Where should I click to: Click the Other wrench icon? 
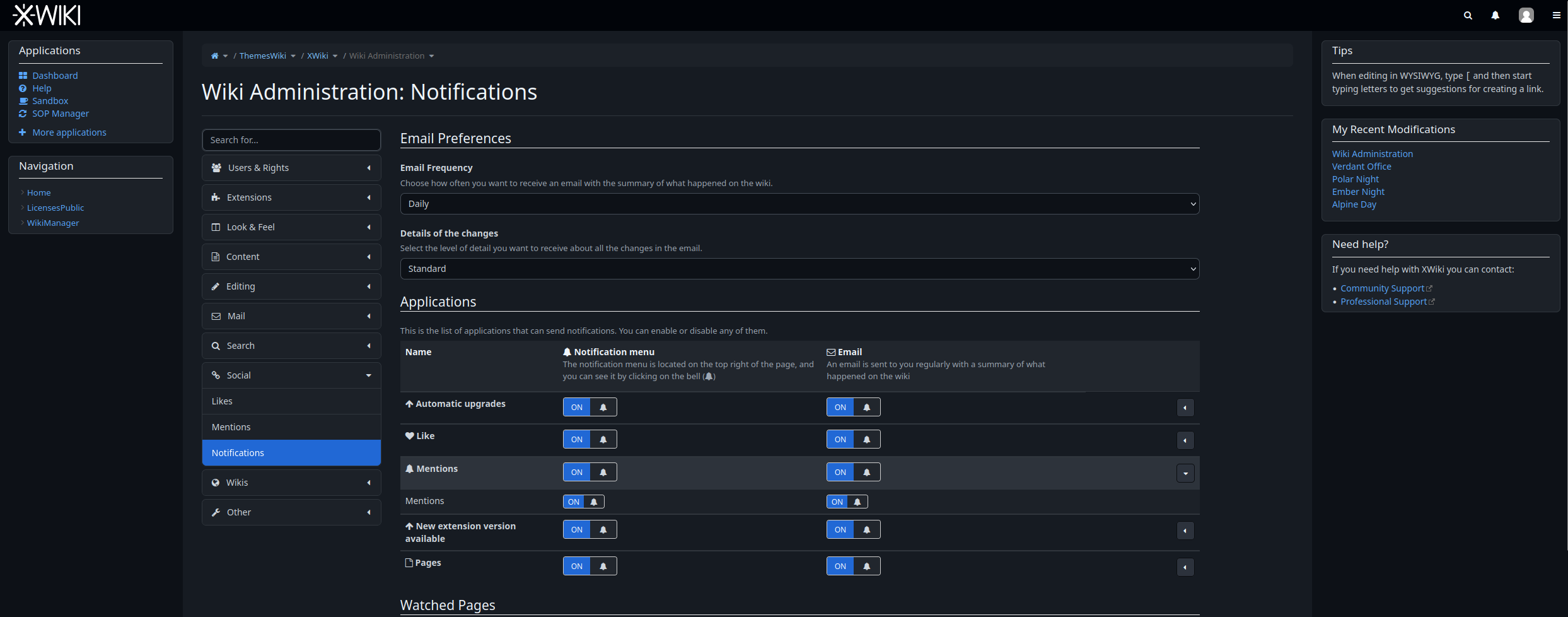click(216, 512)
